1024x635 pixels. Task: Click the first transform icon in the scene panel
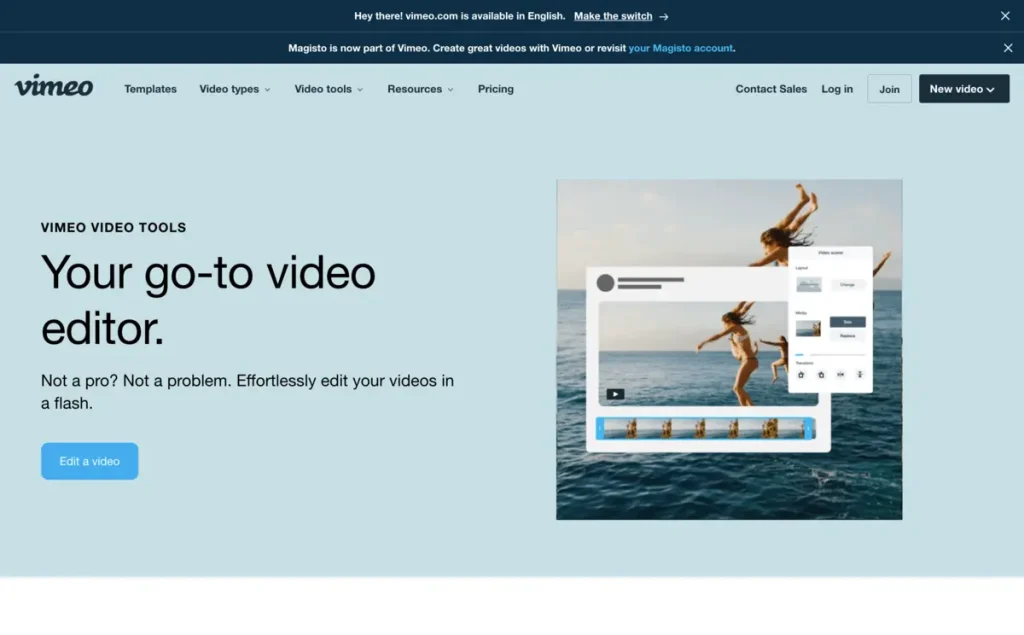(801, 374)
